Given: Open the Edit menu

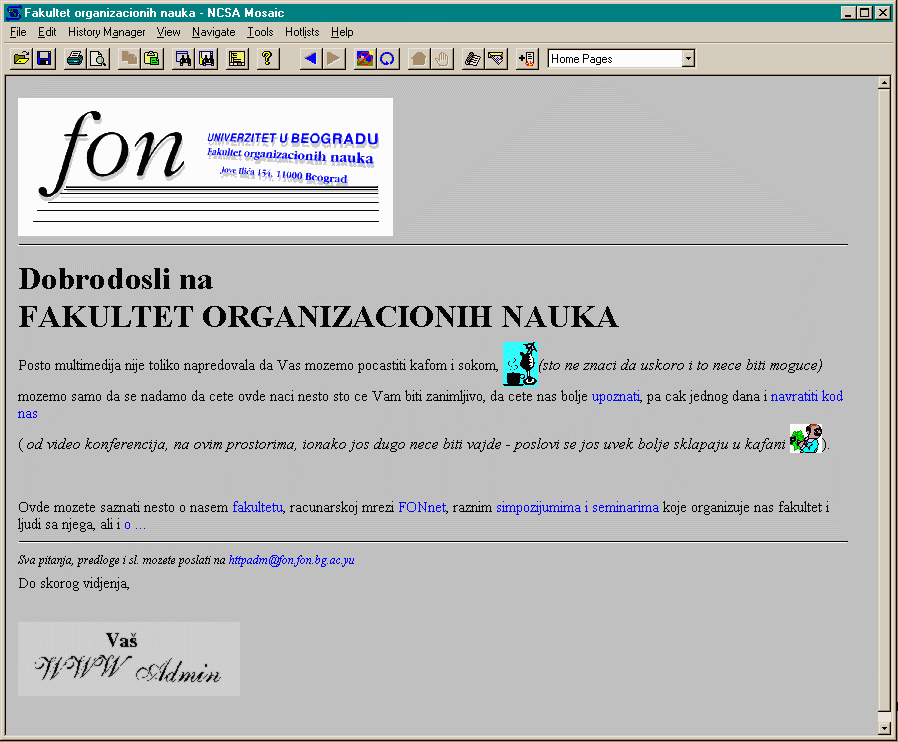Looking at the screenshot, I should click(47, 32).
